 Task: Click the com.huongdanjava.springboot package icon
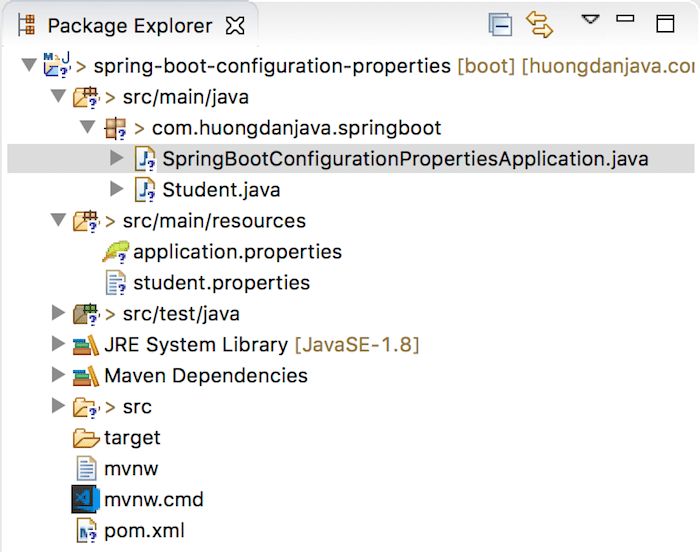(116, 129)
